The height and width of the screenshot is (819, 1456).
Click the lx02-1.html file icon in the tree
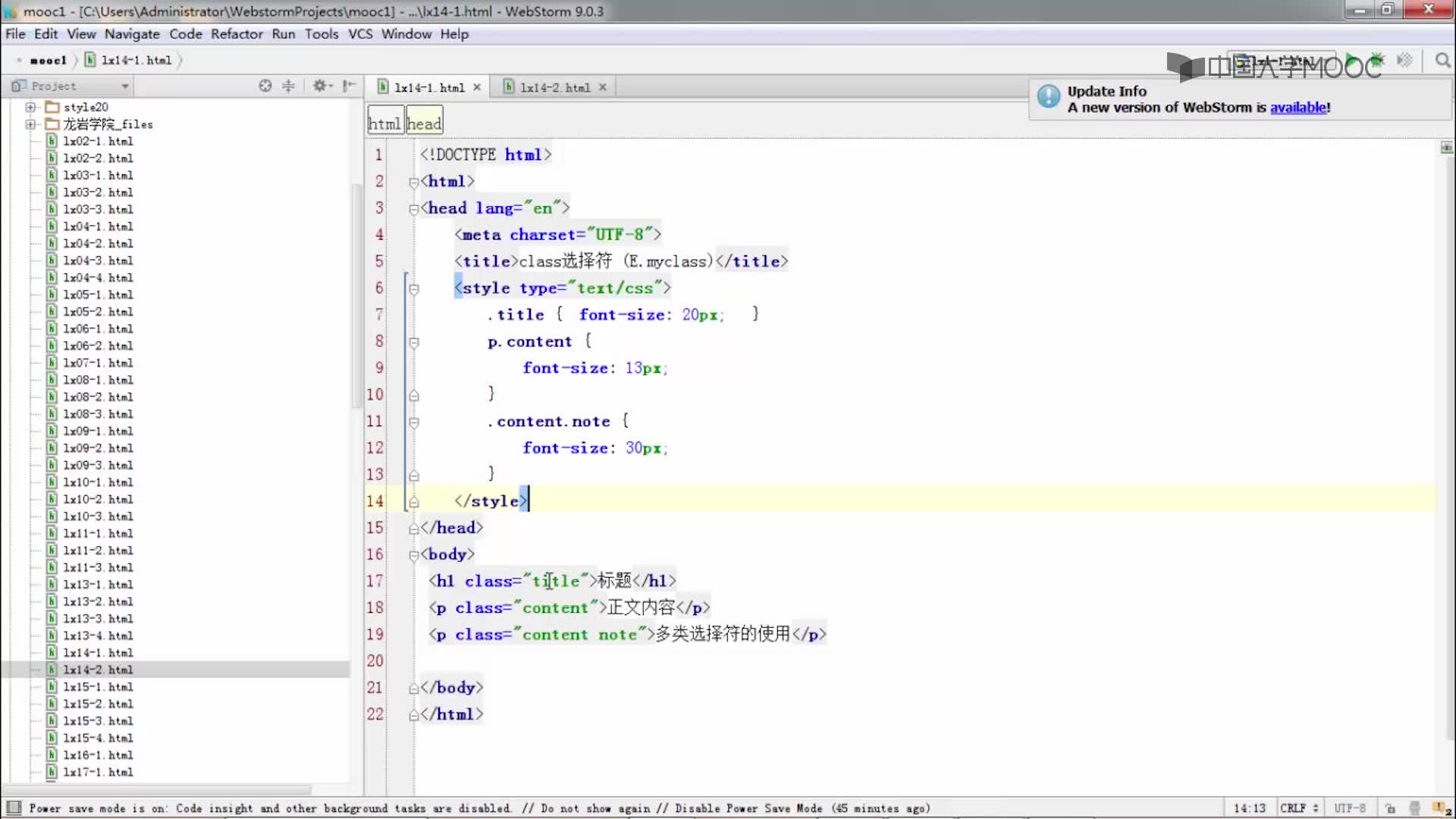pos(52,141)
